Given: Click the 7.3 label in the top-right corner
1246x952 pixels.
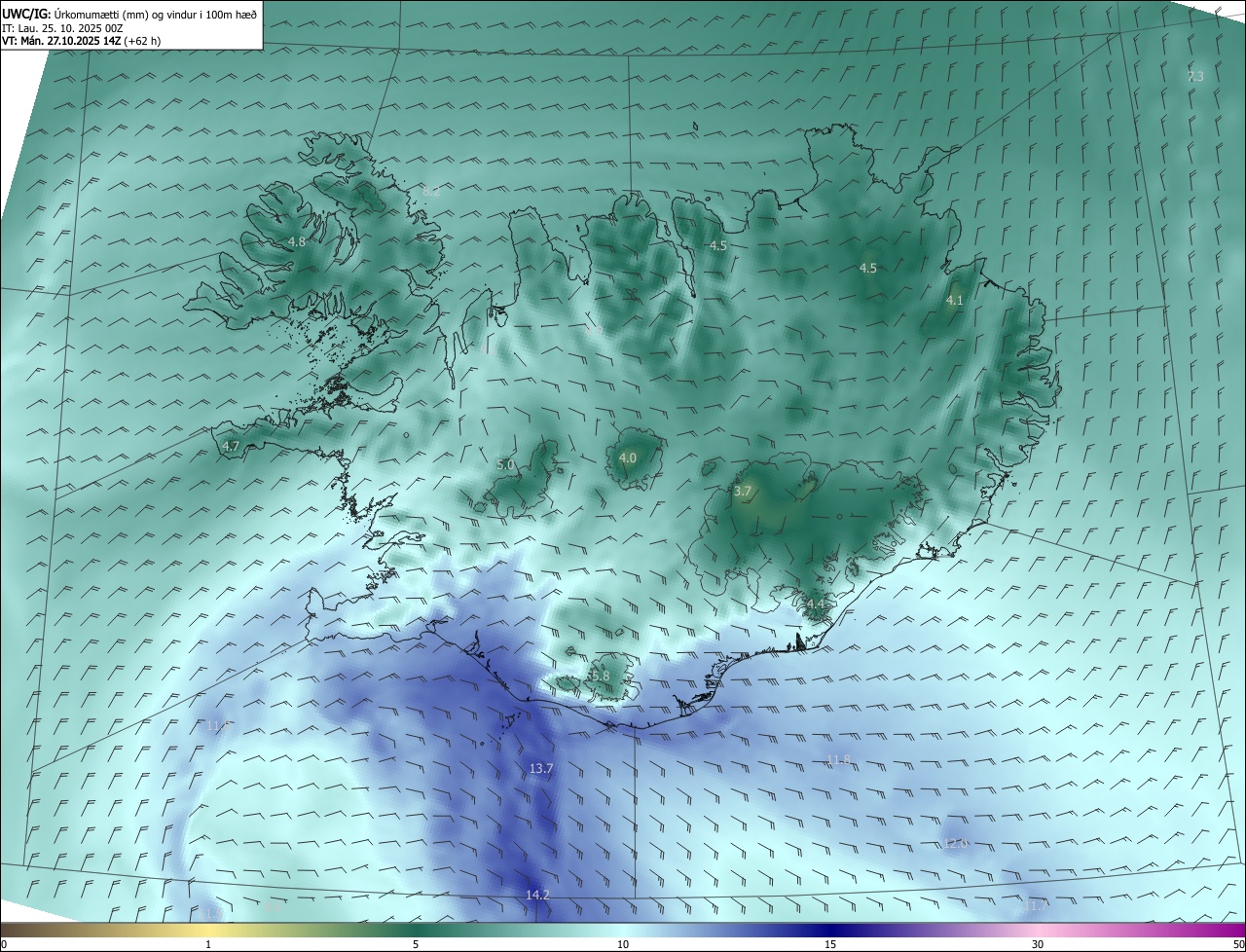Looking at the screenshot, I should coord(1195,77).
